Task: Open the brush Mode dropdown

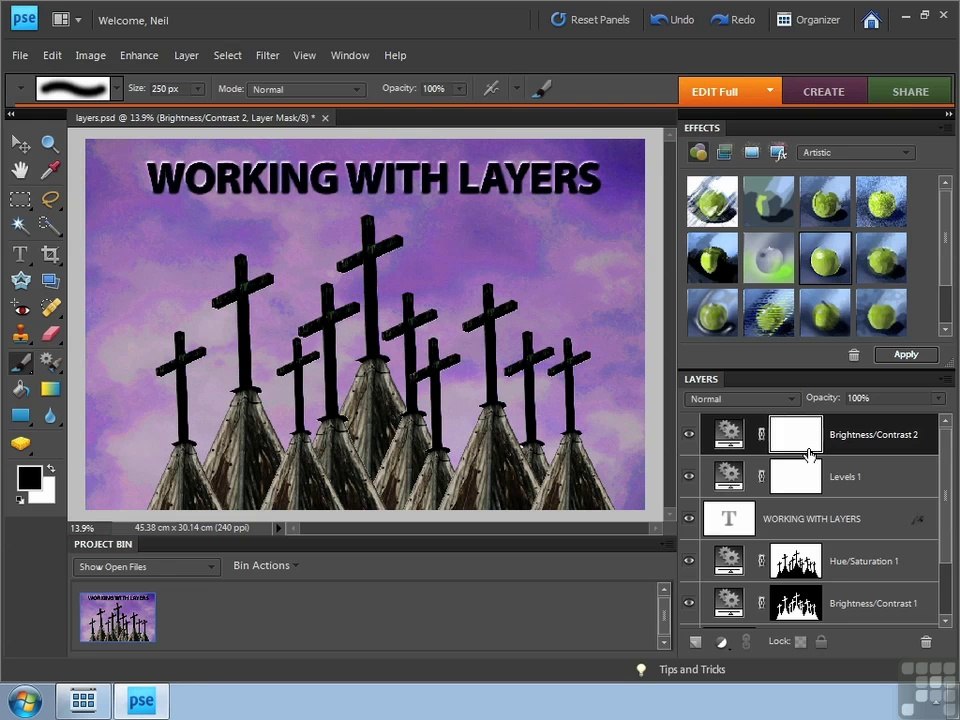Action: pyautogui.click(x=307, y=89)
